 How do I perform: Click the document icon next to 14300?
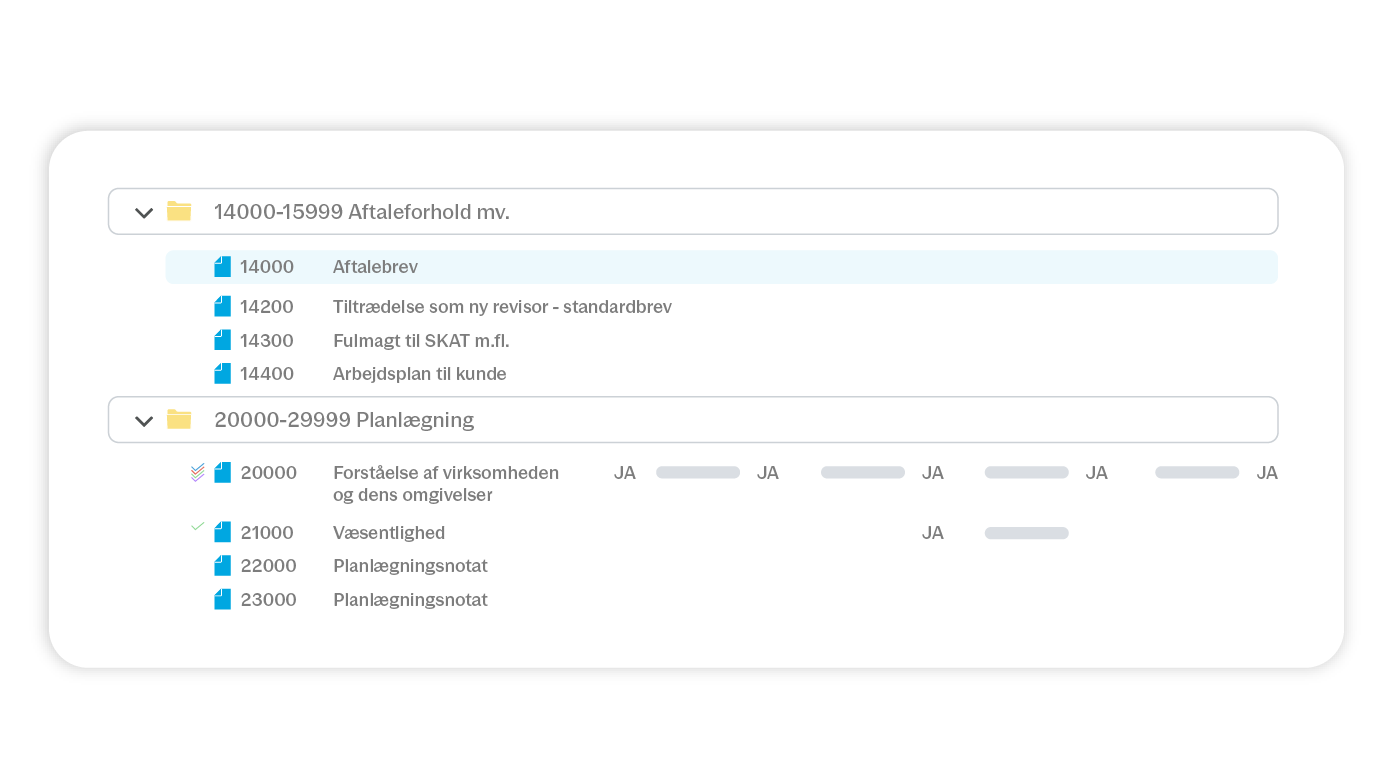pos(222,340)
